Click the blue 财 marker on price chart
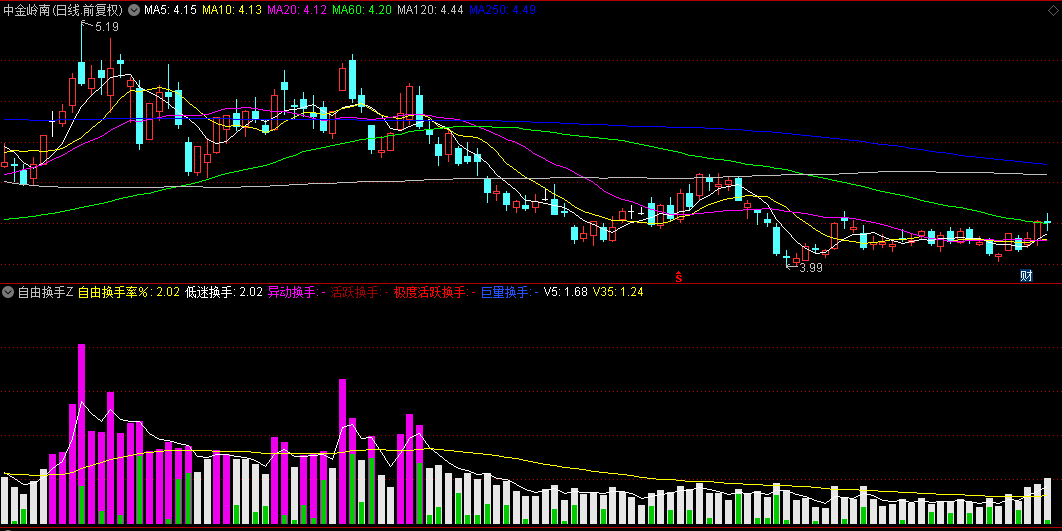Screen dimensions: 1062x531 1027,276
